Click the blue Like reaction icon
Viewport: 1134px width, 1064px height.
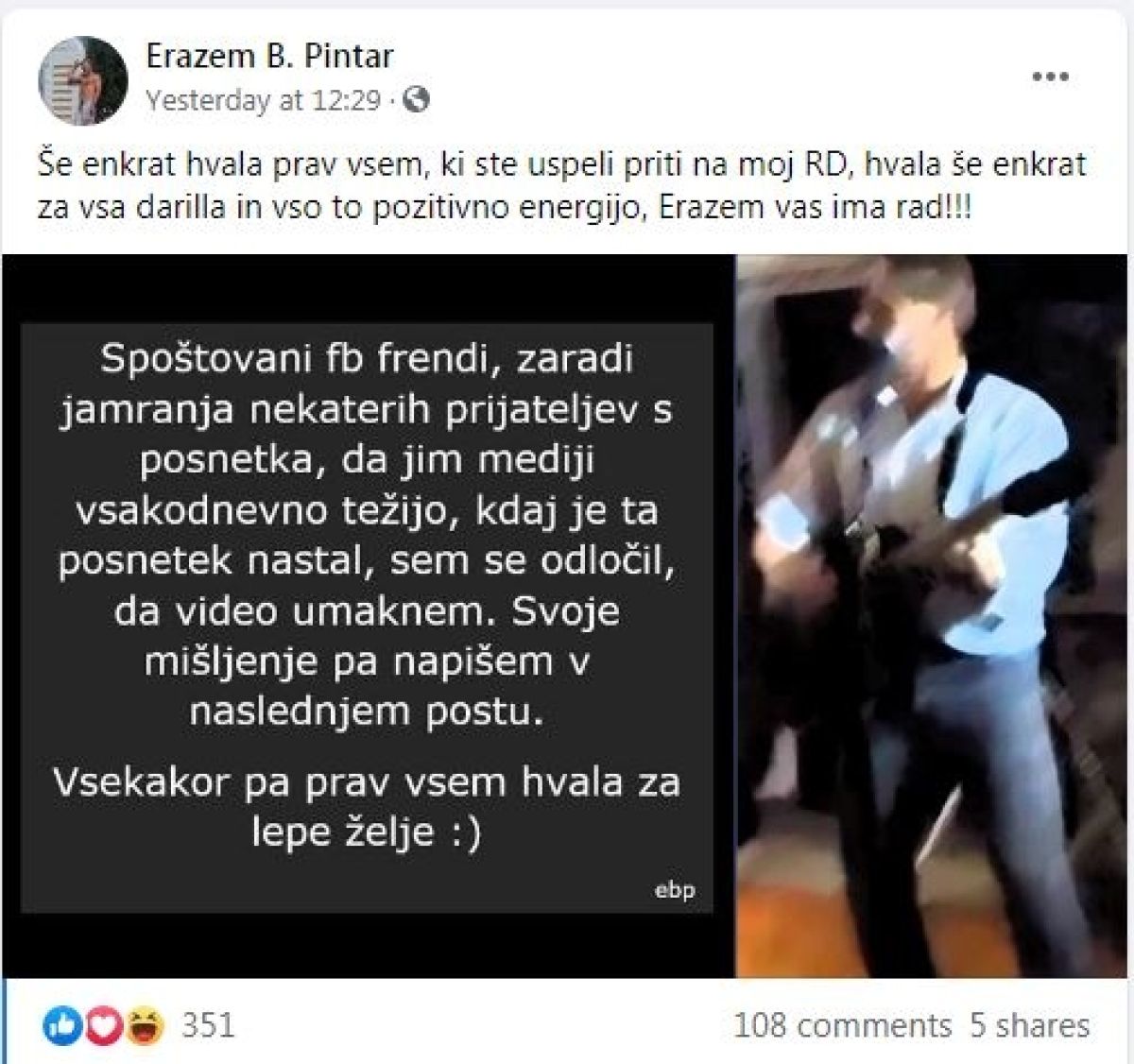point(61,1024)
